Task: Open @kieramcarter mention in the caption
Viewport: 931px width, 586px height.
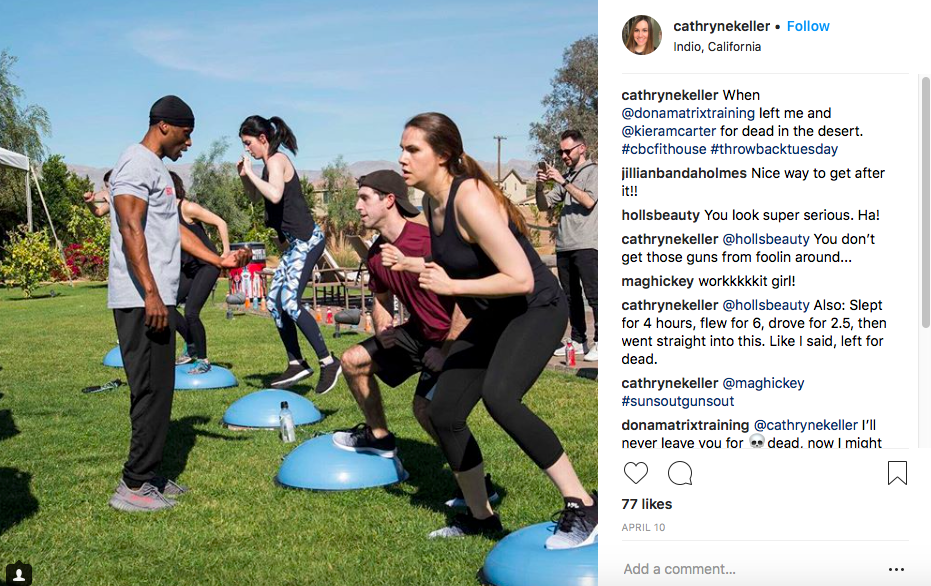Action: tap(669, 131)
